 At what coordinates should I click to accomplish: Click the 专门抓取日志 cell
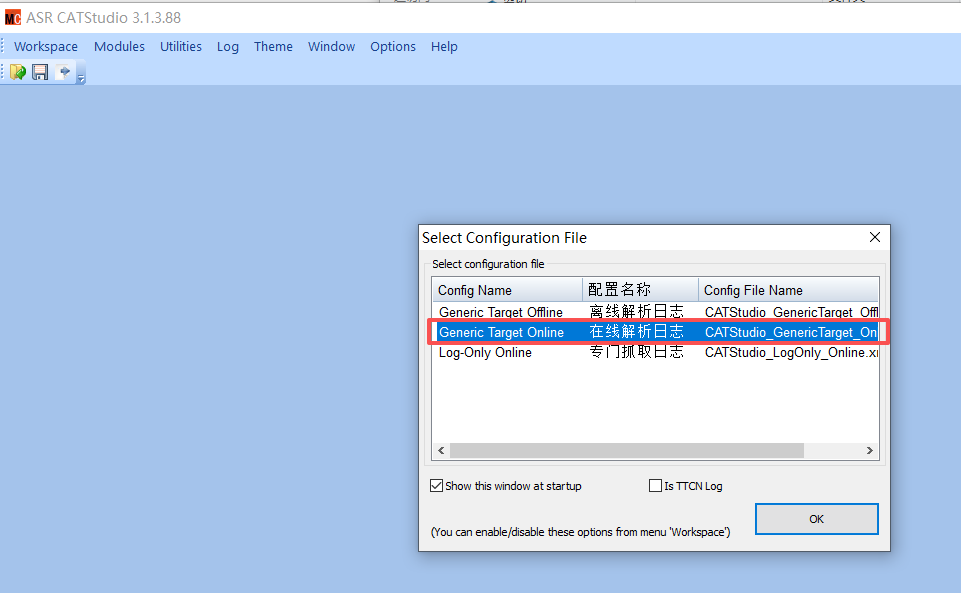636,352
